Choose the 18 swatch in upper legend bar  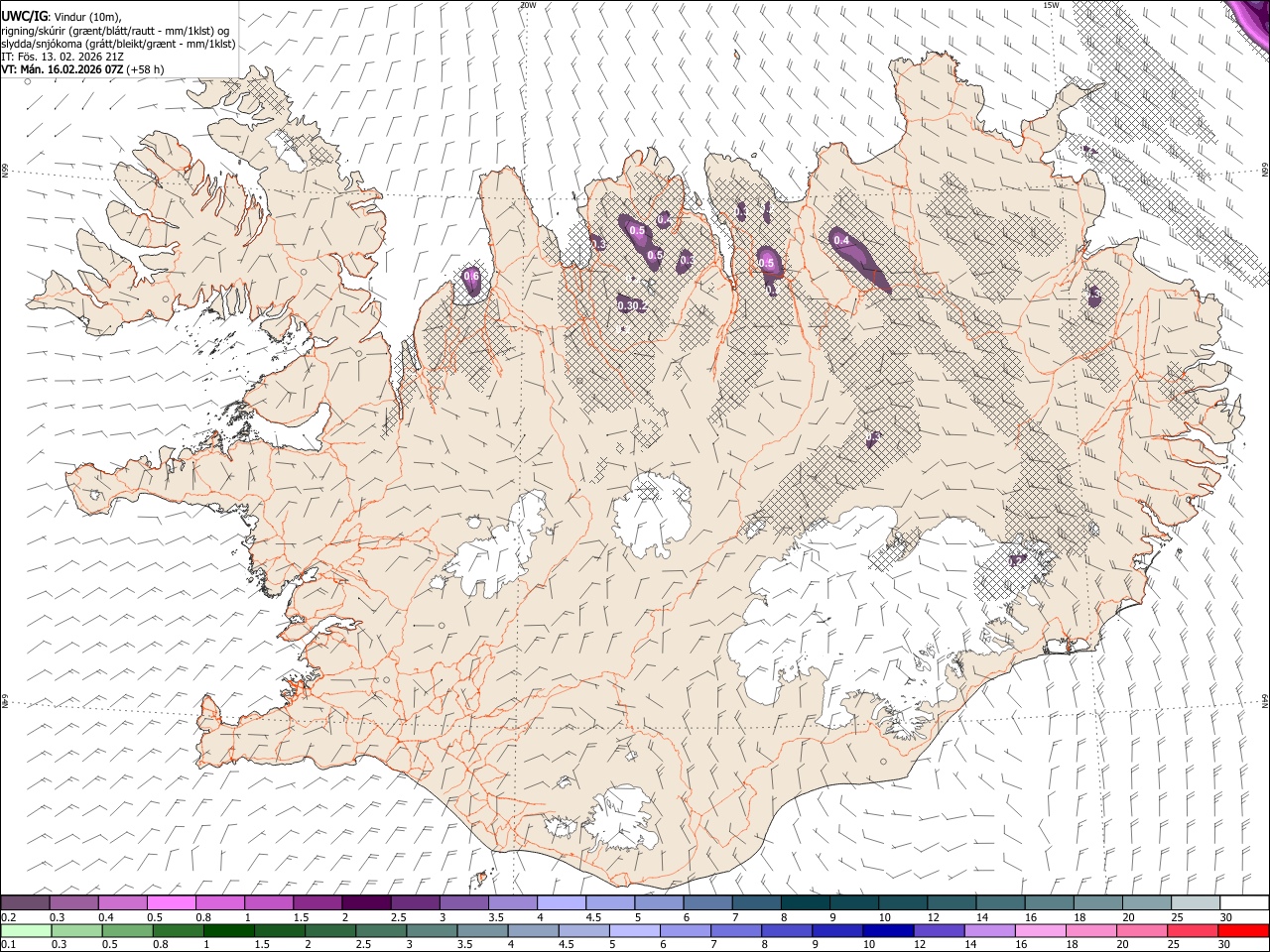(1097, 903)
